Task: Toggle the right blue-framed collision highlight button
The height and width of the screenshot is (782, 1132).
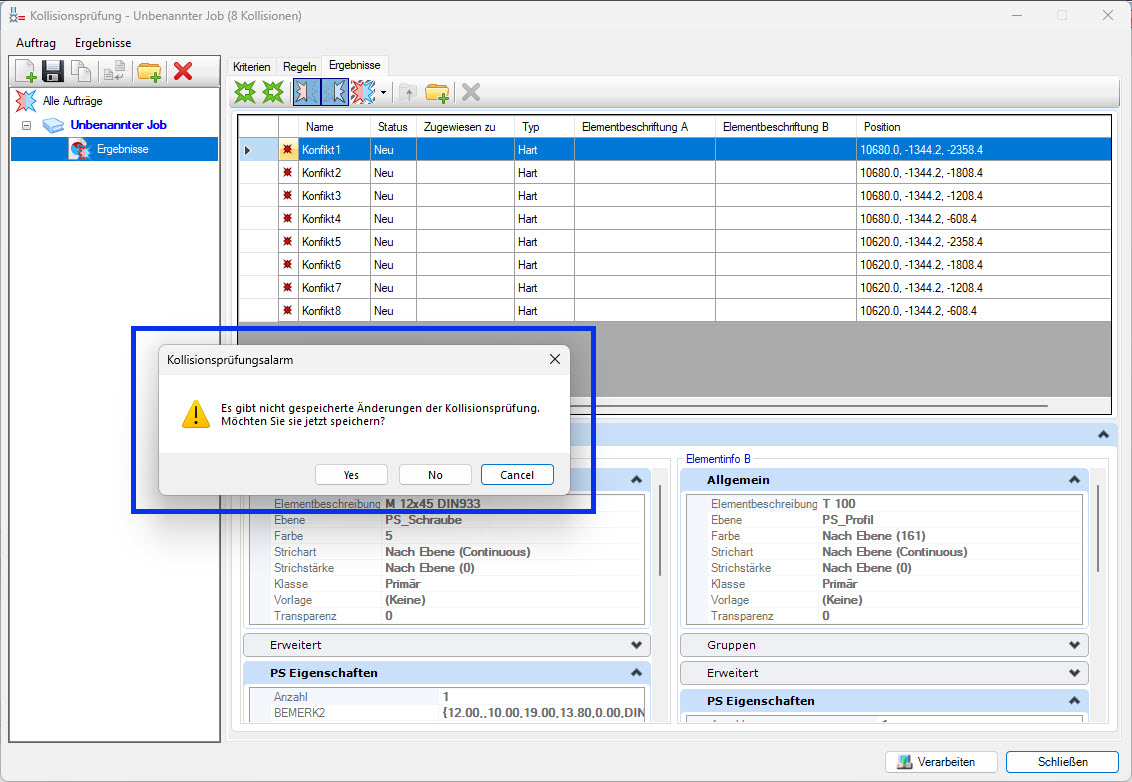Action: [335, 92]
